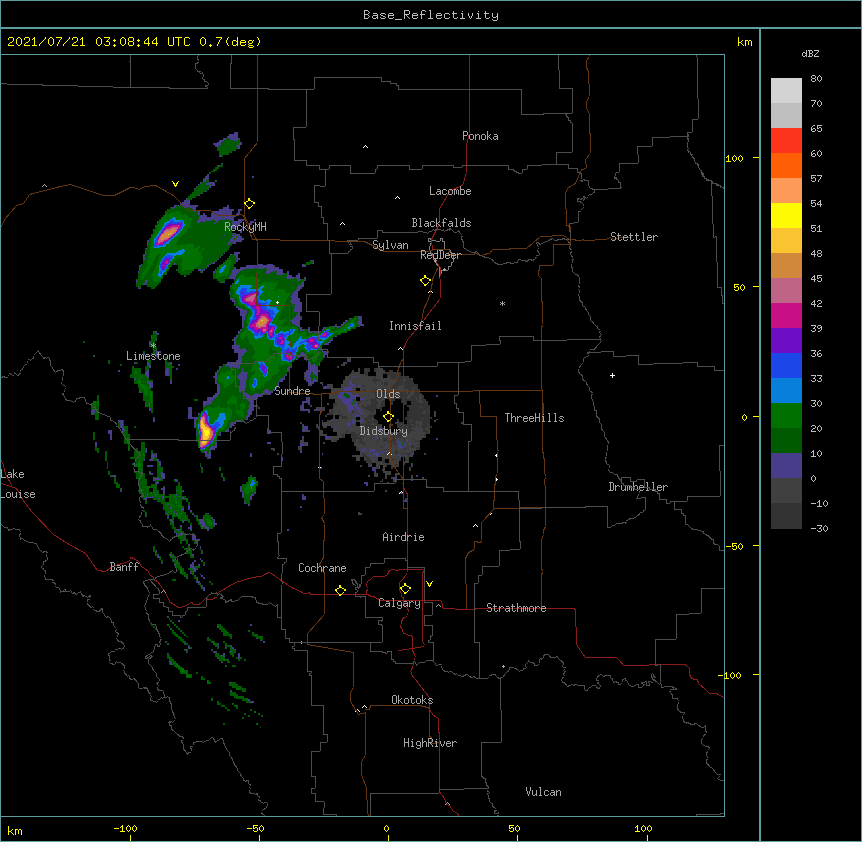Viewport: 862px width, 842px height.
Task: Pick the lightest gray 80 dBZ legend swatch
Action: (x=786, y=91)
